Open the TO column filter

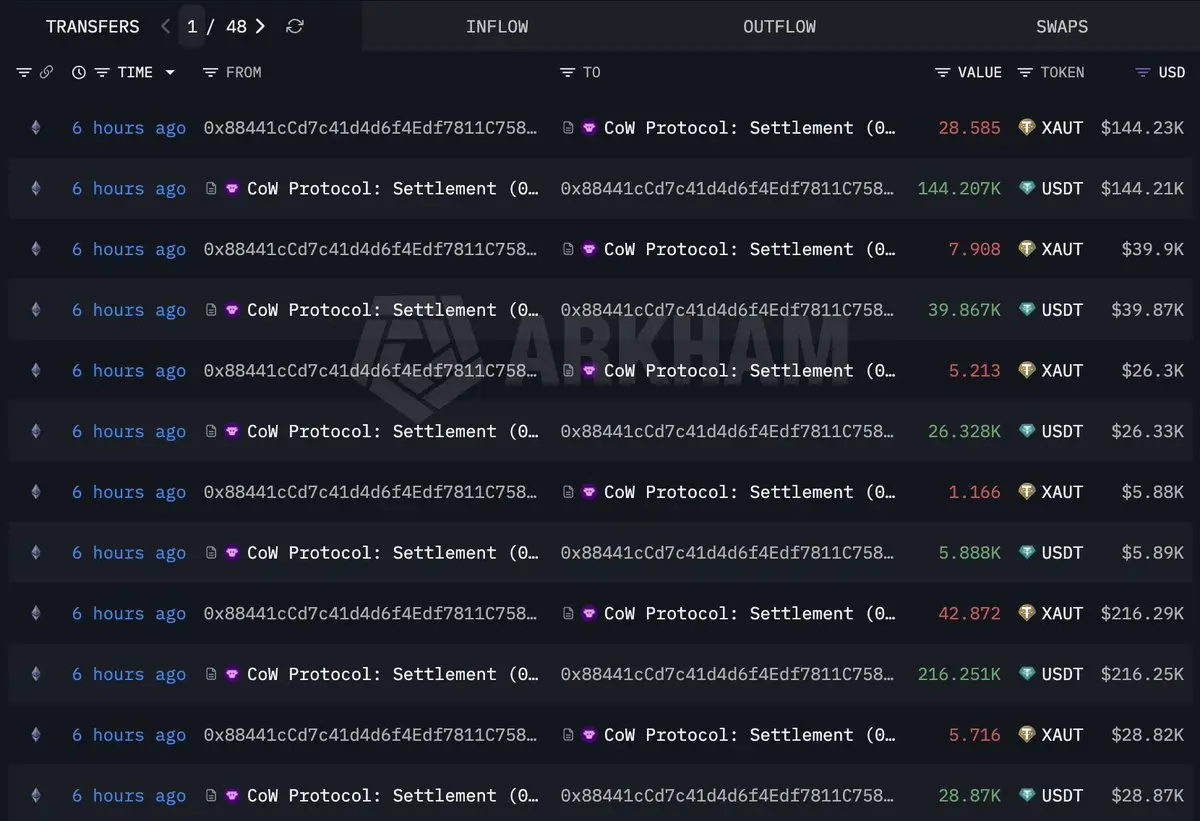(x=567, y=72)
